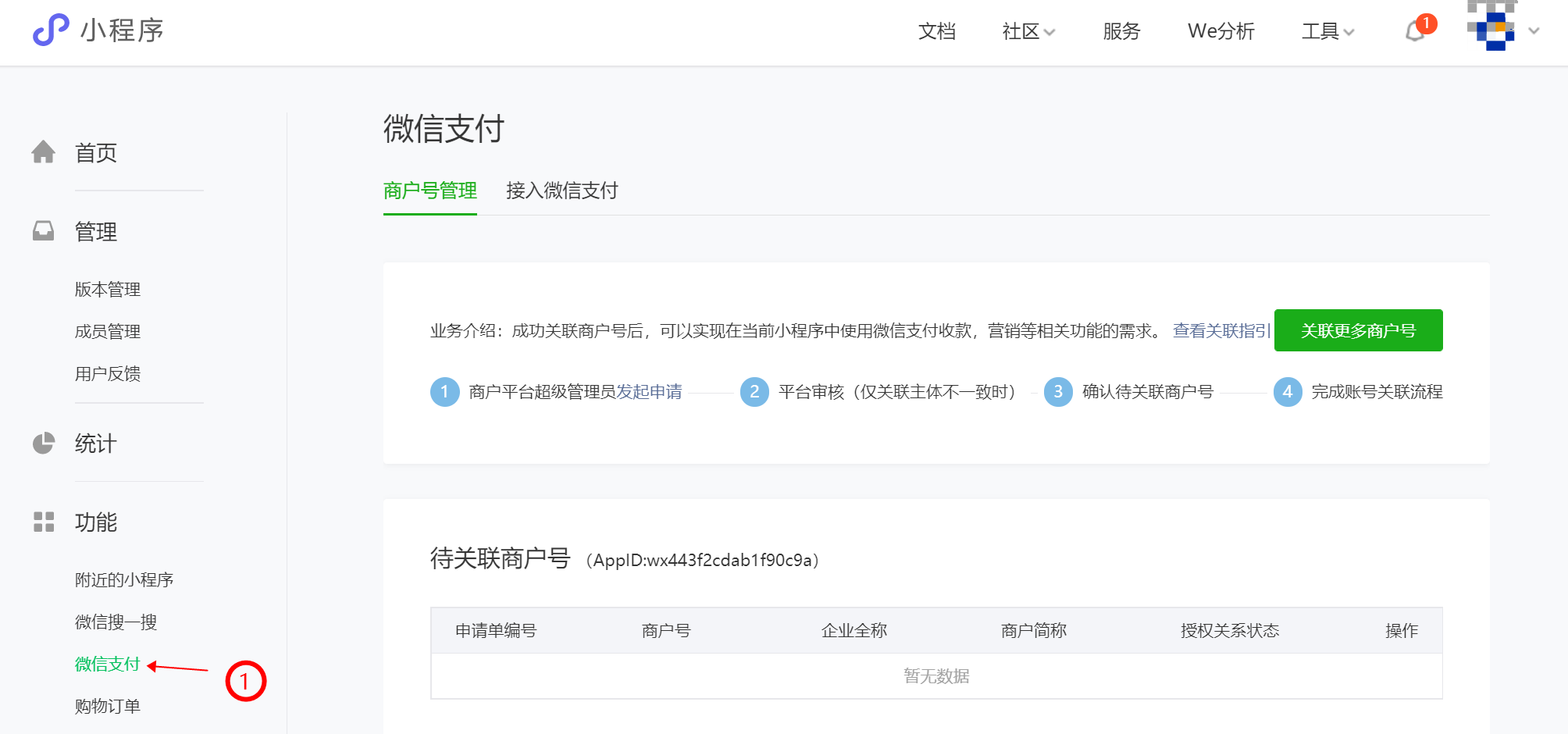Open the 社区 dropdown menu
Viewport: 1568px width, 734px height.
(1028, 31)
